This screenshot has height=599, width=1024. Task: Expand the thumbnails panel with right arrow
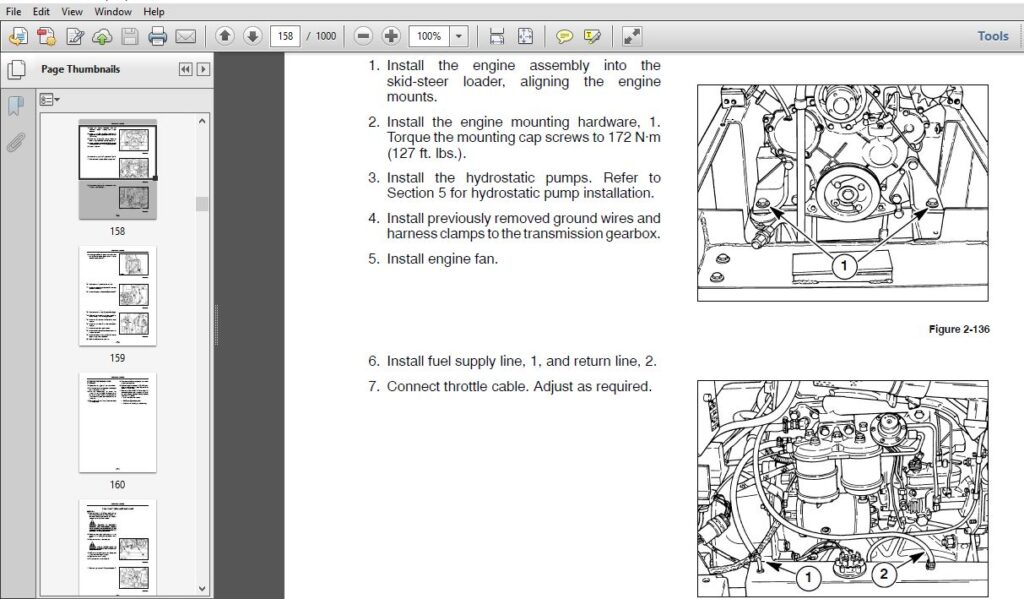pos(203,69)
